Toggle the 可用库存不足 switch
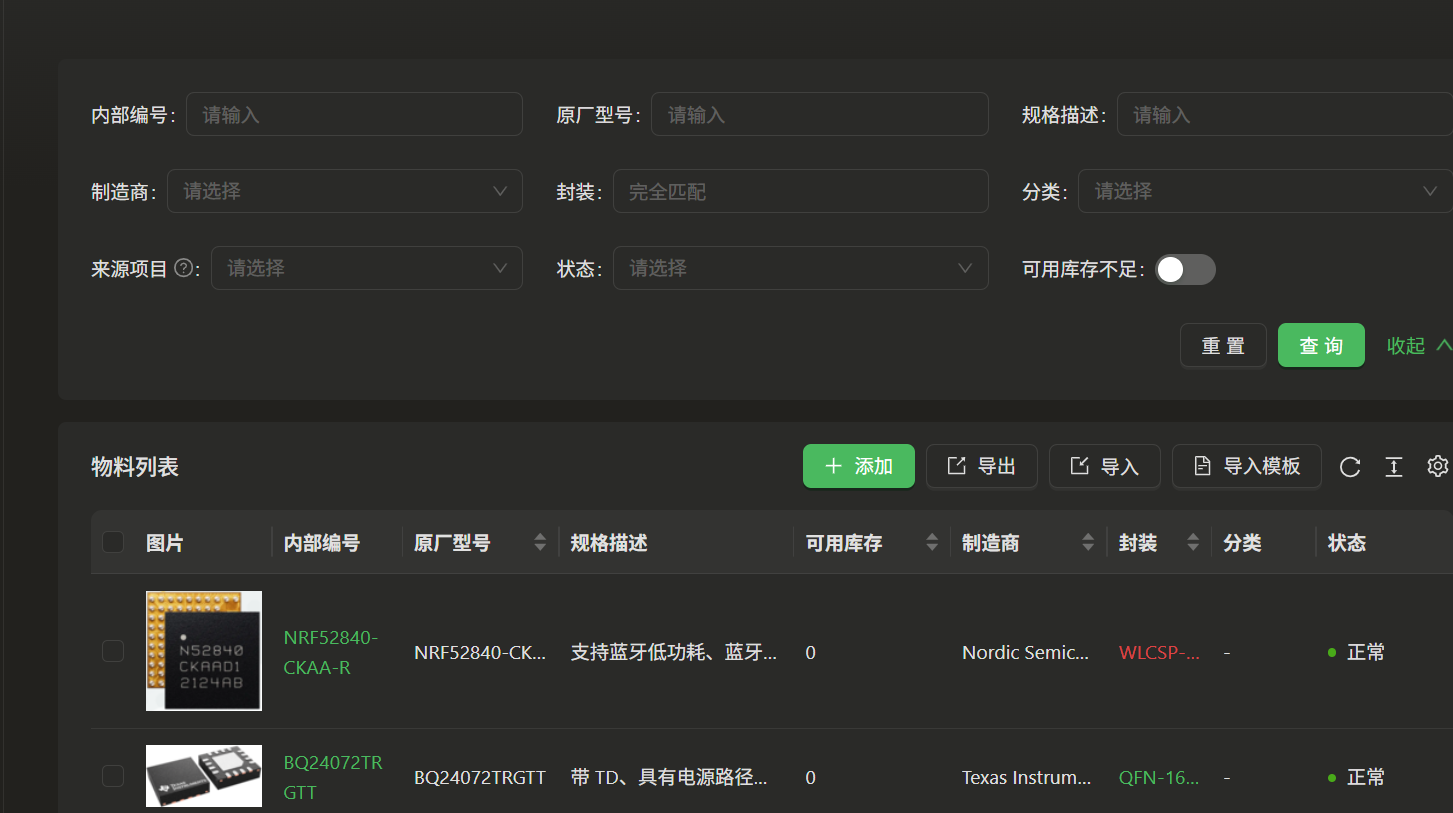Image resolution: width=1453 pixels, height=813 pixels. (1185, 269)
